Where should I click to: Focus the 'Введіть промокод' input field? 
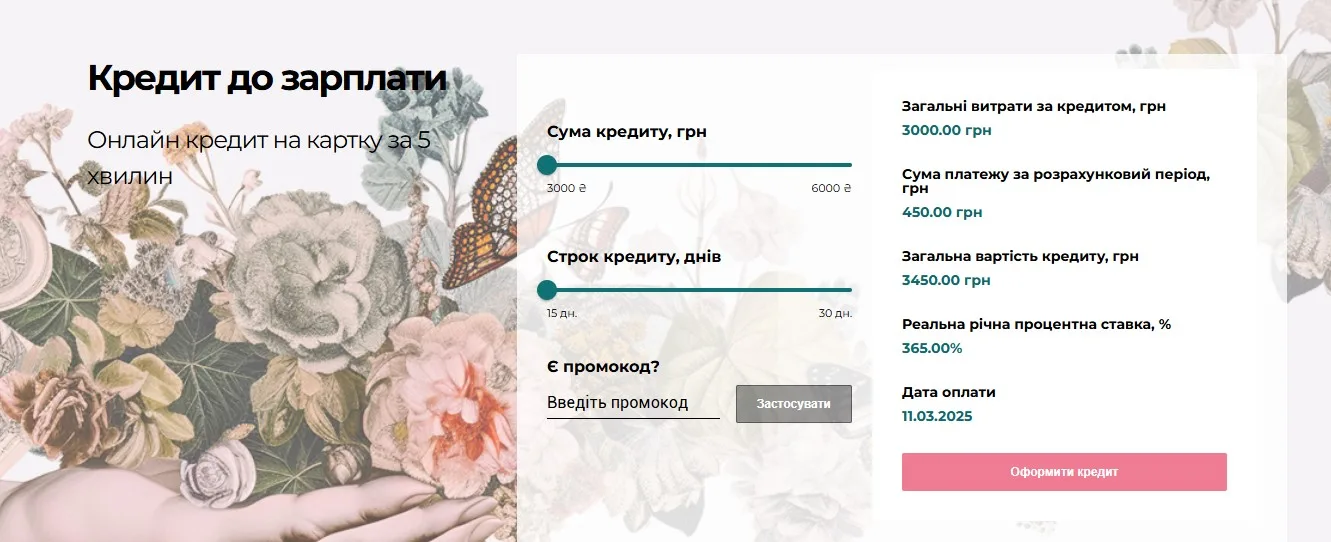point(633,403)
